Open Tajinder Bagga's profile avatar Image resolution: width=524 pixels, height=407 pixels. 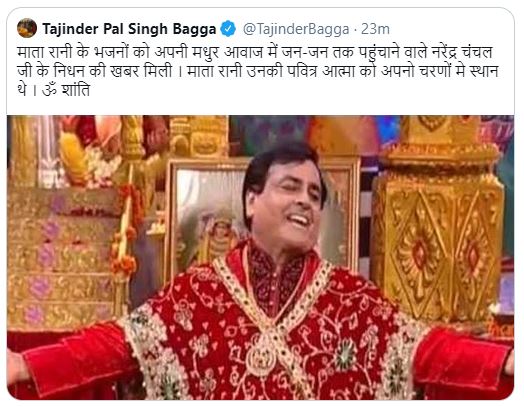[x=27, y=28]
